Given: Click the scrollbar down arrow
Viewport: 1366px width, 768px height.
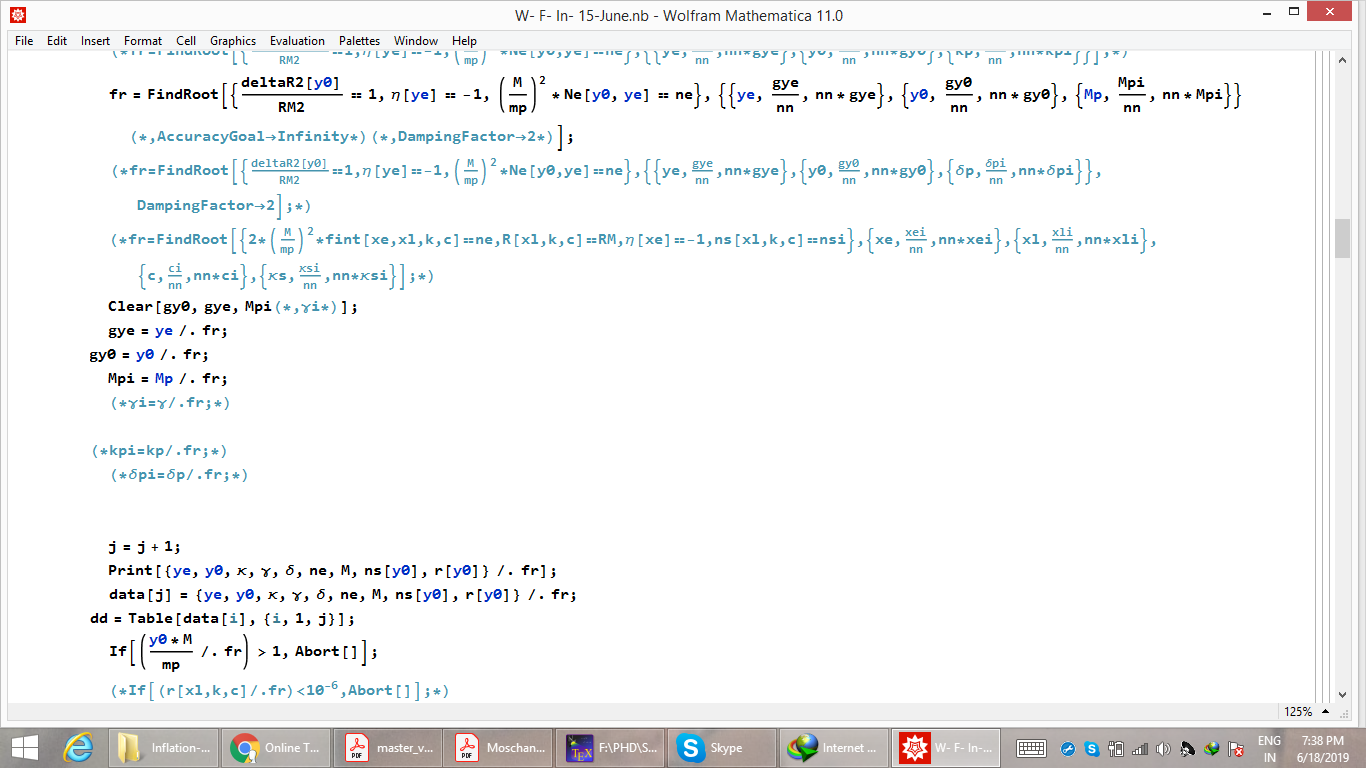Looking at the screenshot, I should [1343, 695].
